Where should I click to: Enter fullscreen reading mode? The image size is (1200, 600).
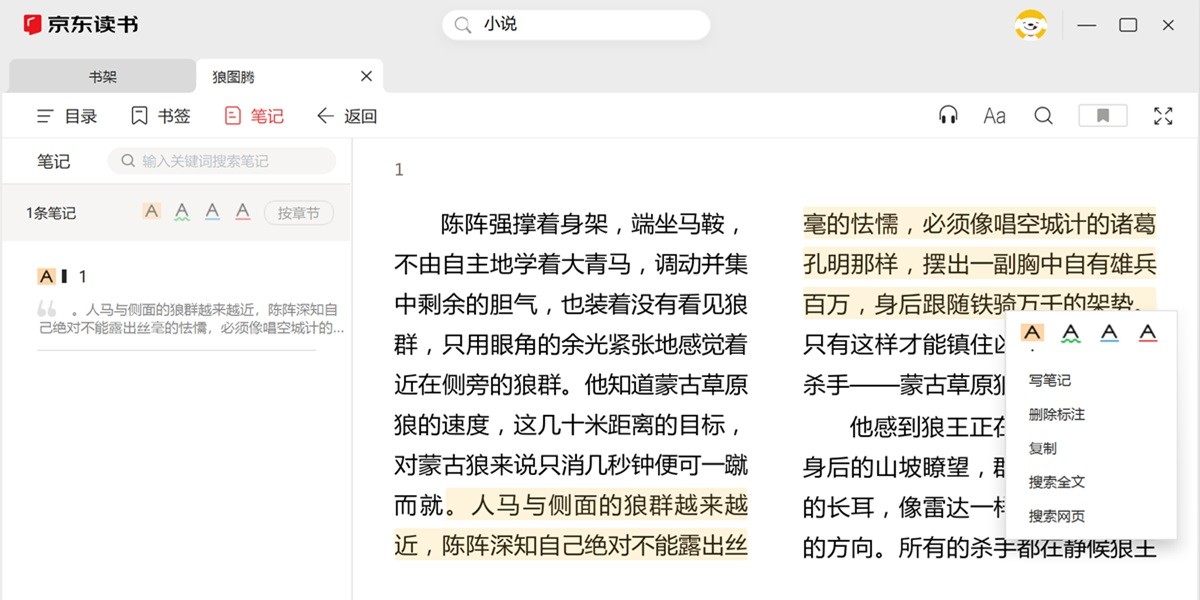click(1163, 116)
